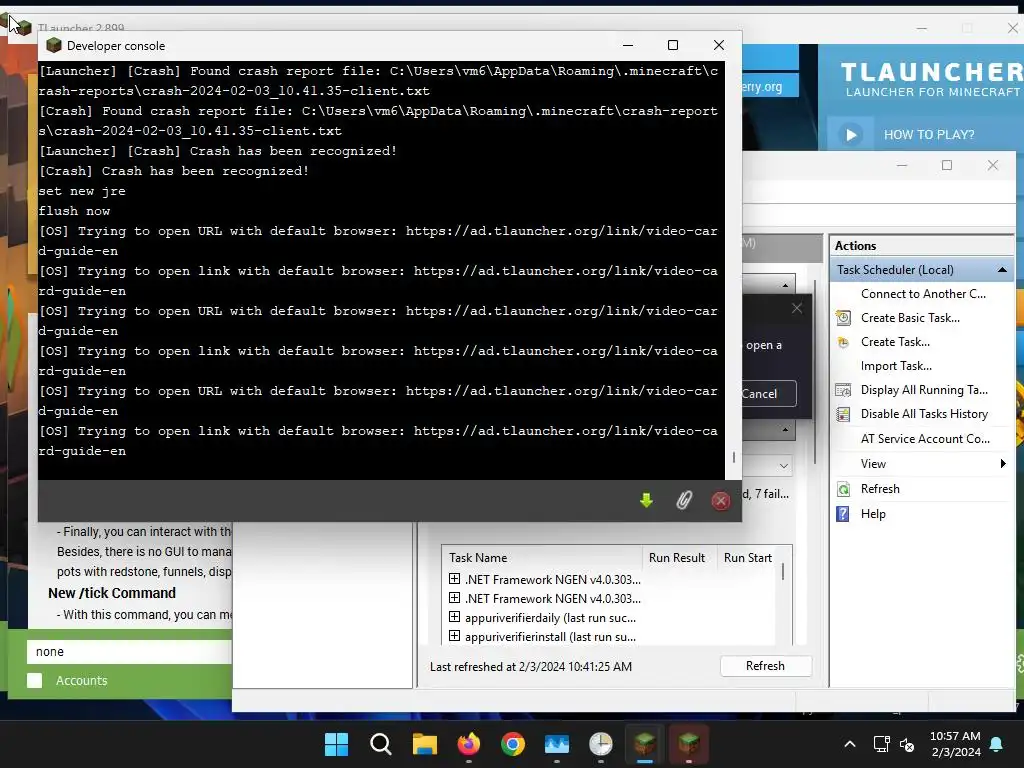
Task: Open the Task Scheduler clock taskbar icon
Action: [600, 744]
